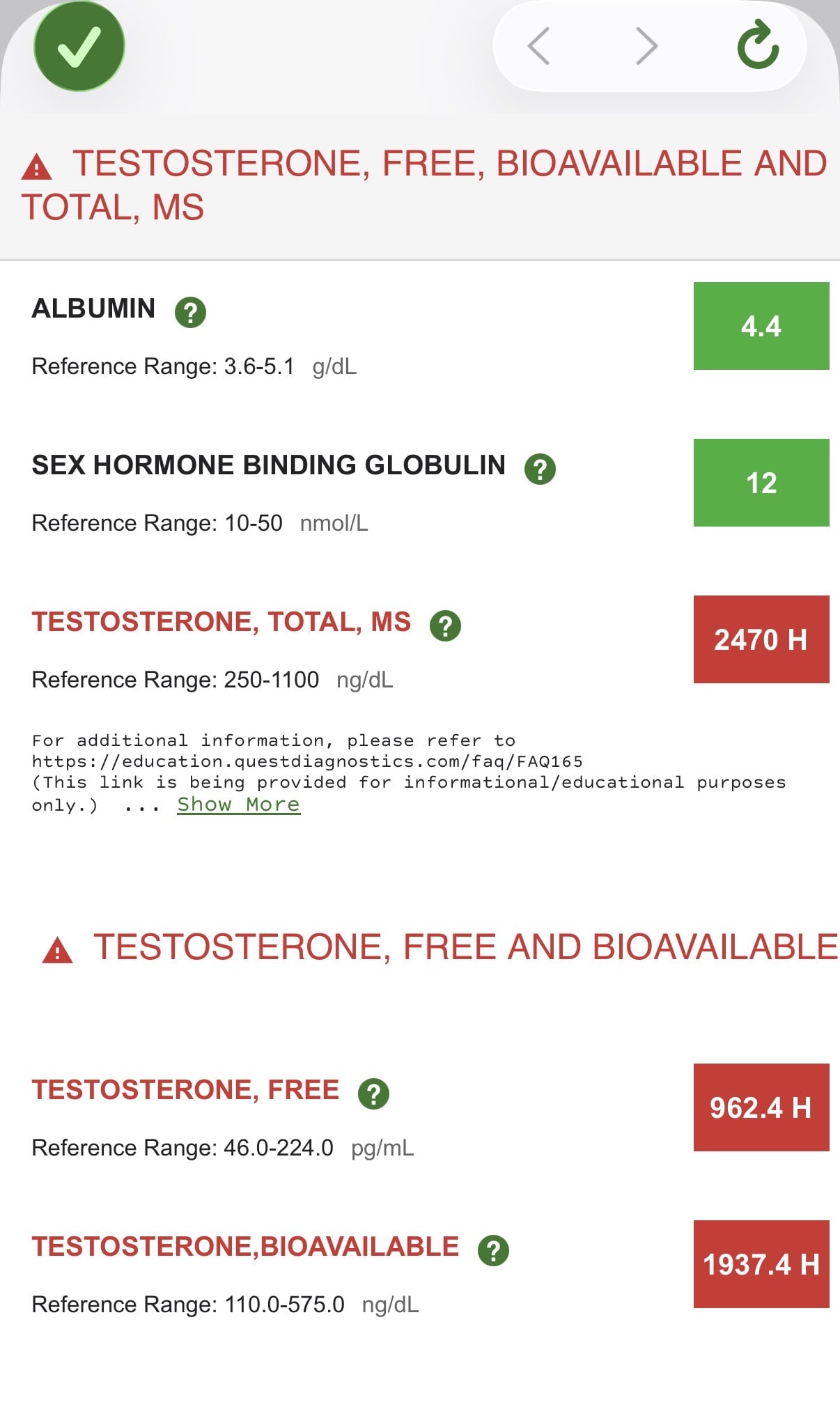Refresh results with the circular arrow icon
840x1416 pixels.
point(758,45)
